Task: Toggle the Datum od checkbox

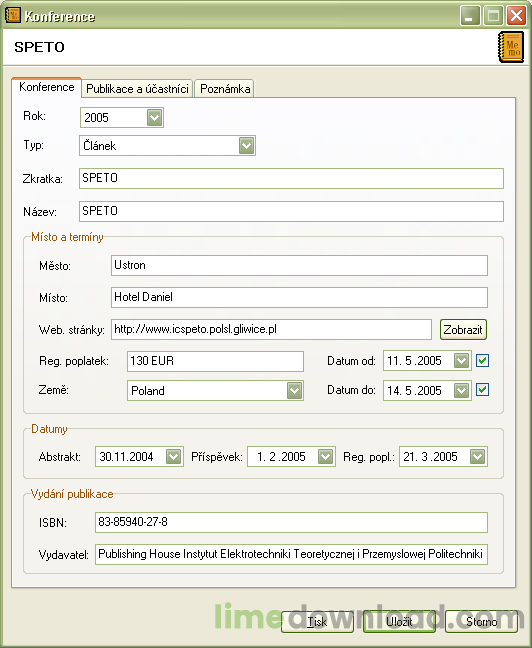Action: [x=482, y=361]
